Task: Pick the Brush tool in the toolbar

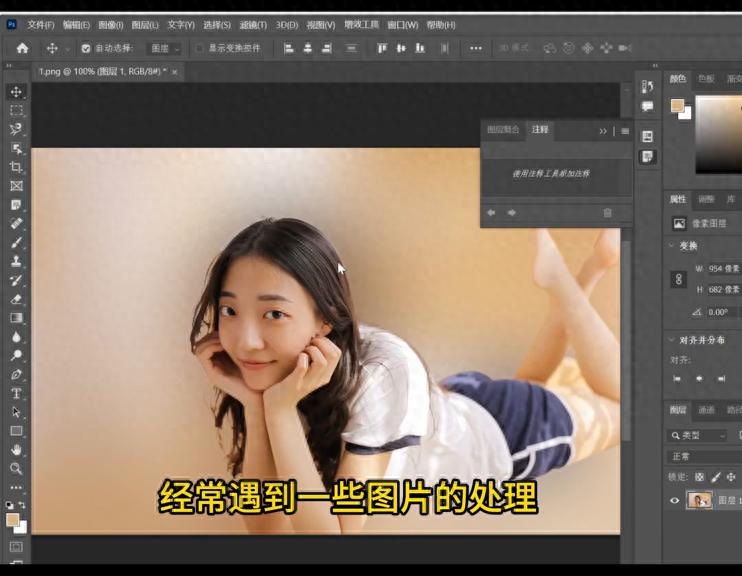Action: (16, 242)
